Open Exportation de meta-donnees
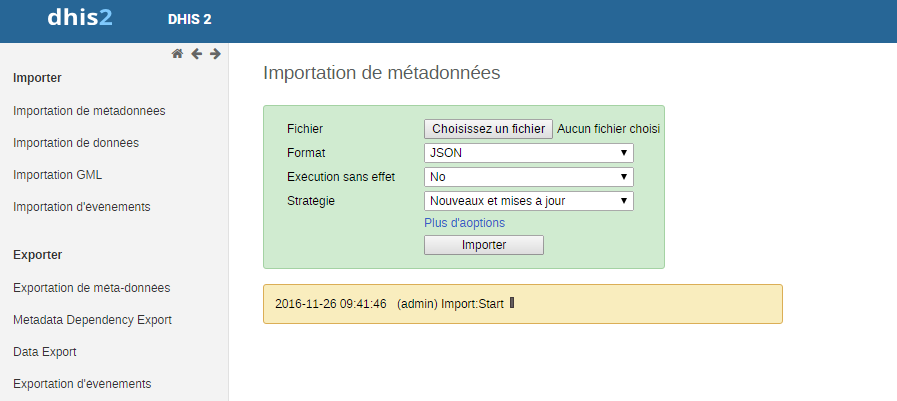The height and width of the screenshot is (401, 897). pyautogui.click(x=91, y=288)
